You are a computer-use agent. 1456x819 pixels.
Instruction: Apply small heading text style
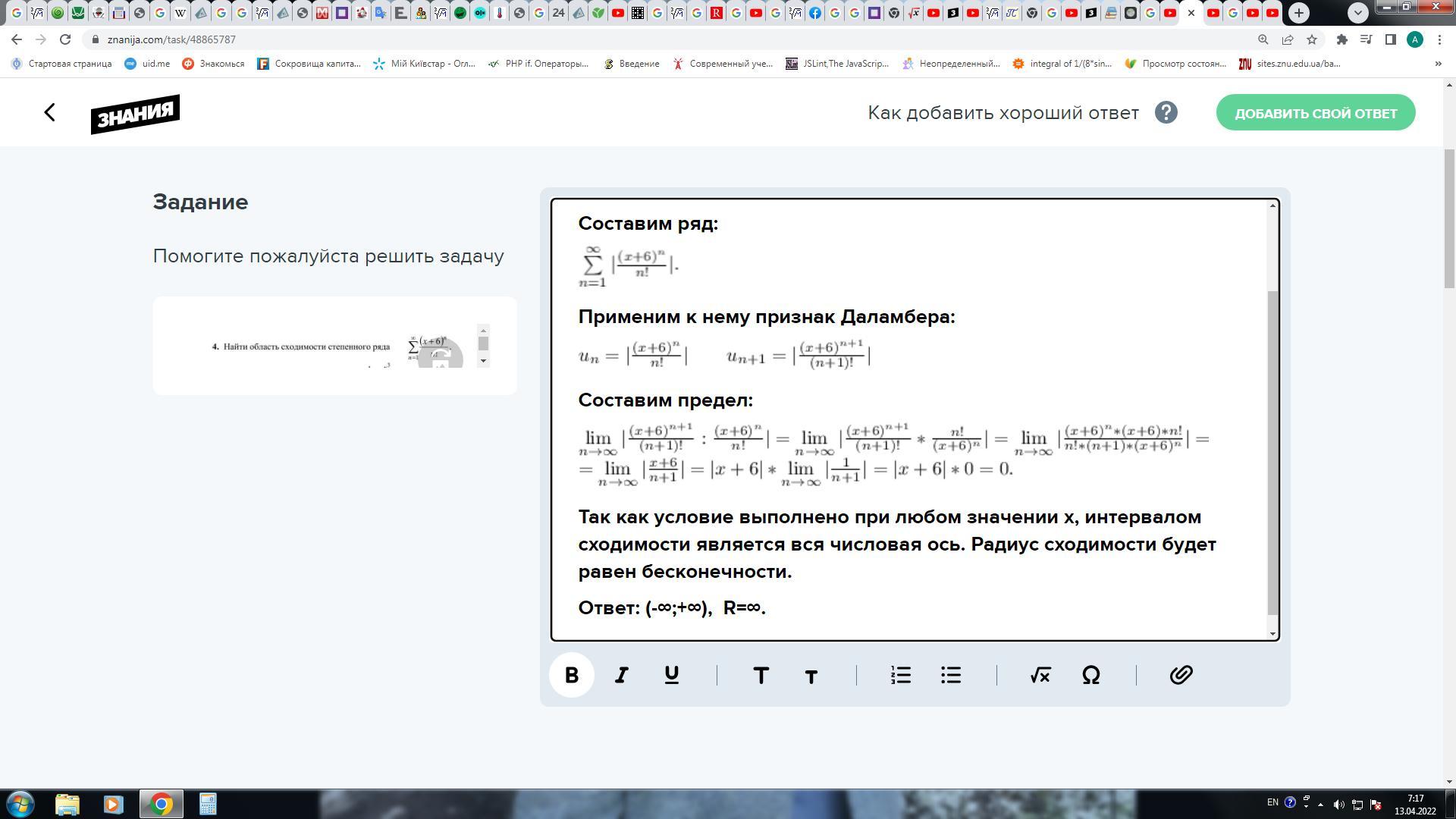pyautogui.click(x=811, y=676)
